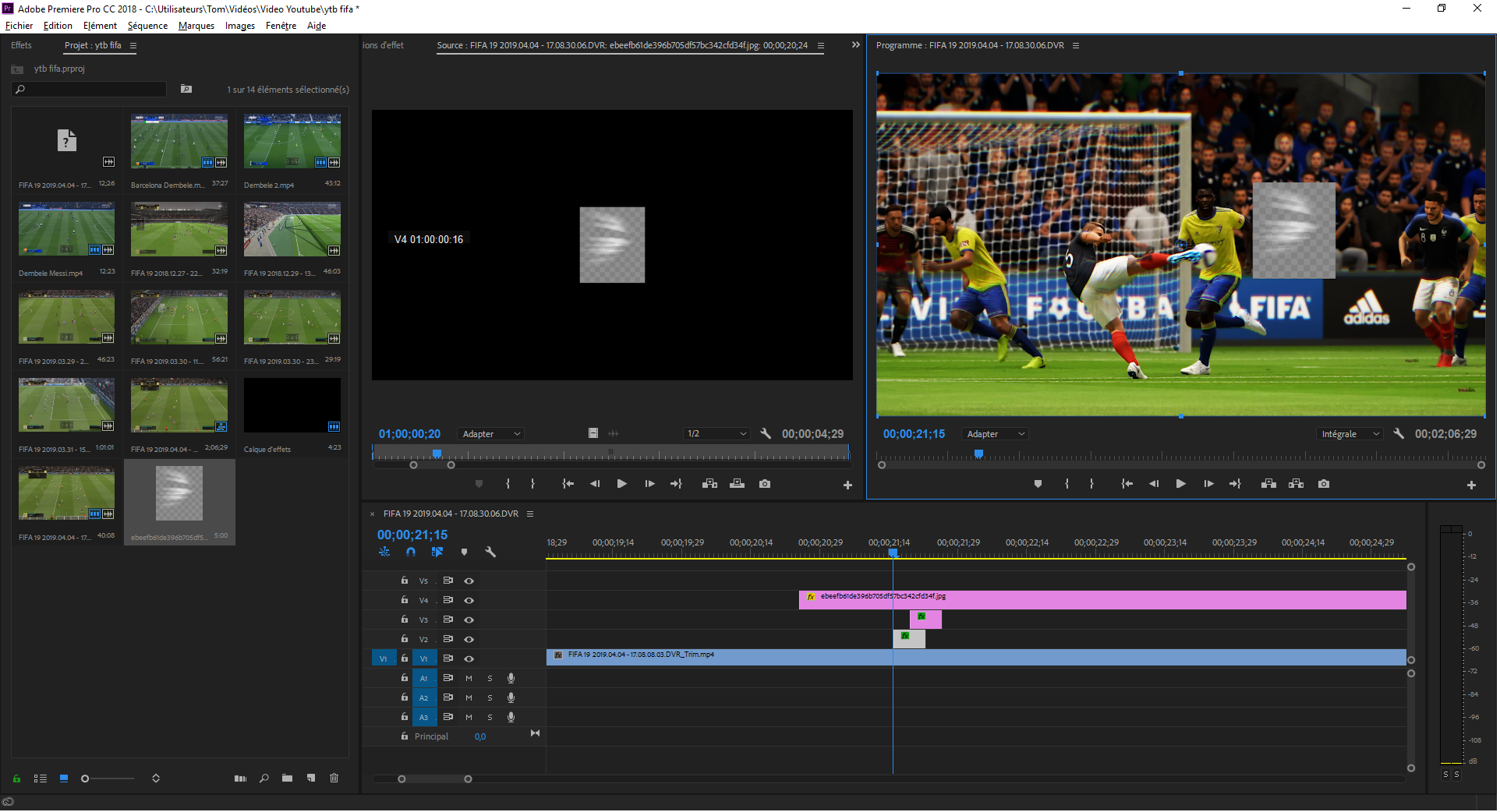Click Overwrite button in Source monitor
The width and height of the screenshot is (1500, 812).
[737, 484]
